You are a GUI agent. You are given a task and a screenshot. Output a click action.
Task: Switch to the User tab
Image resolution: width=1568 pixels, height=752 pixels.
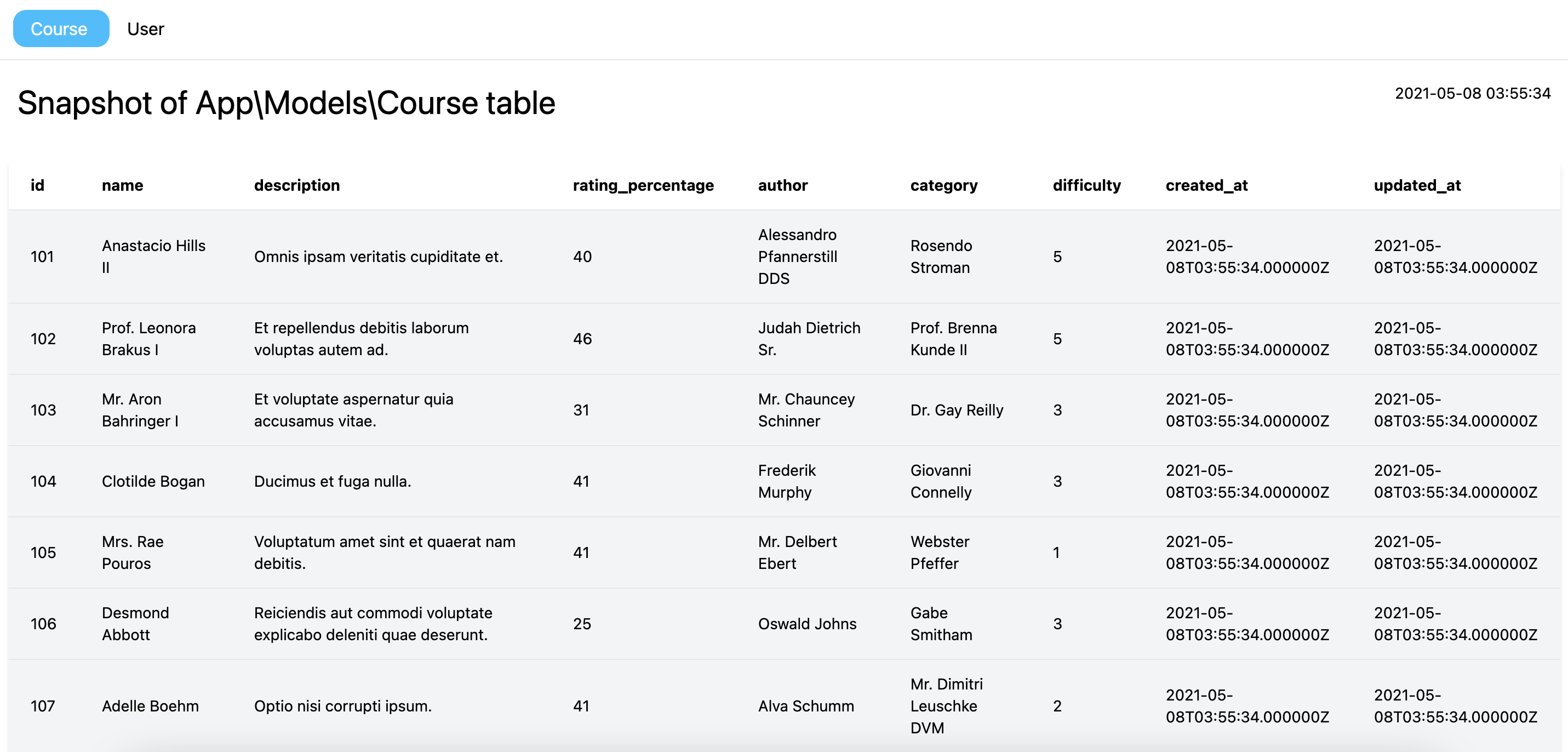146,28
